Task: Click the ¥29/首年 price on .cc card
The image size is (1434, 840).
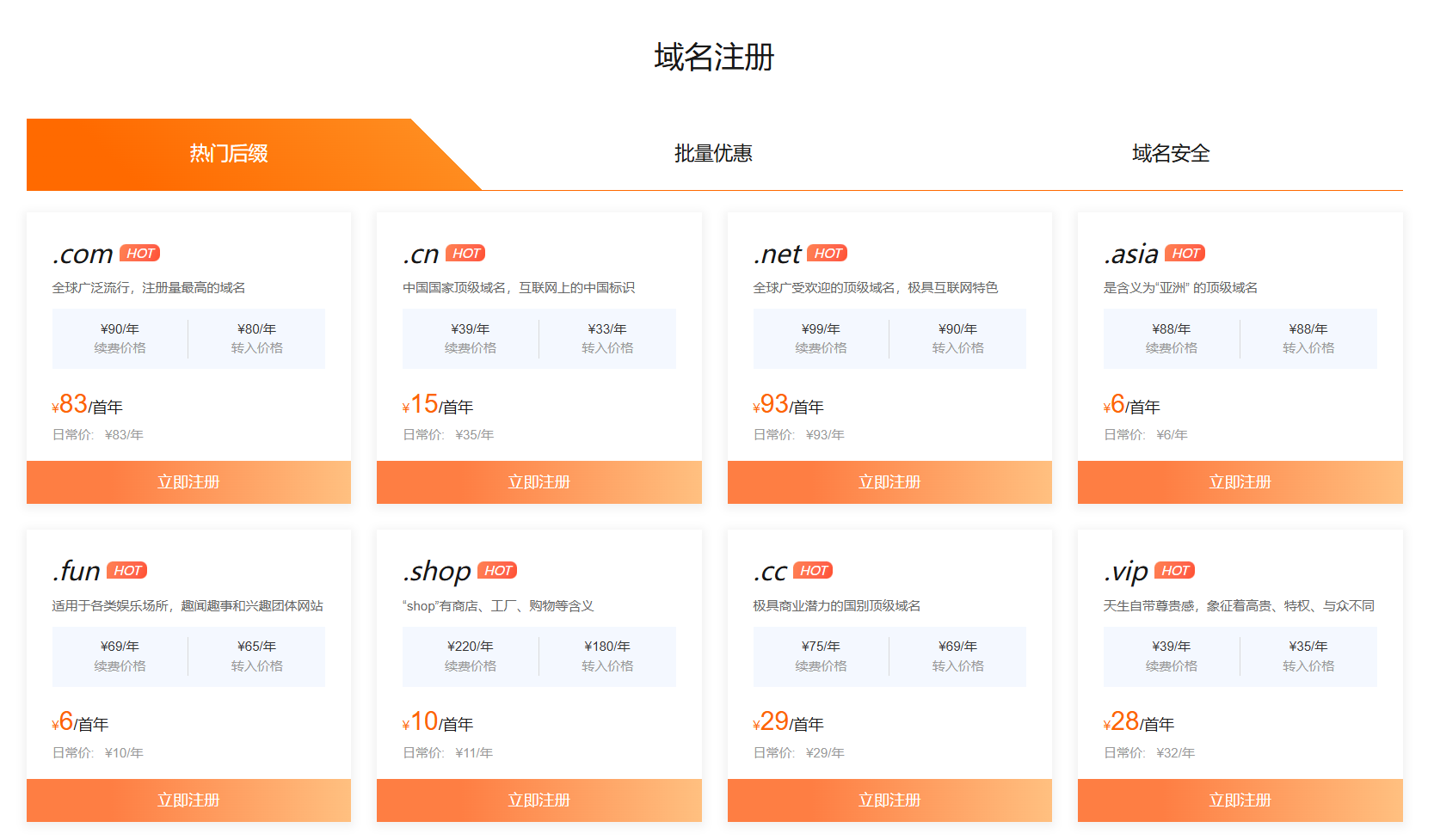Action: coord(788,721)
